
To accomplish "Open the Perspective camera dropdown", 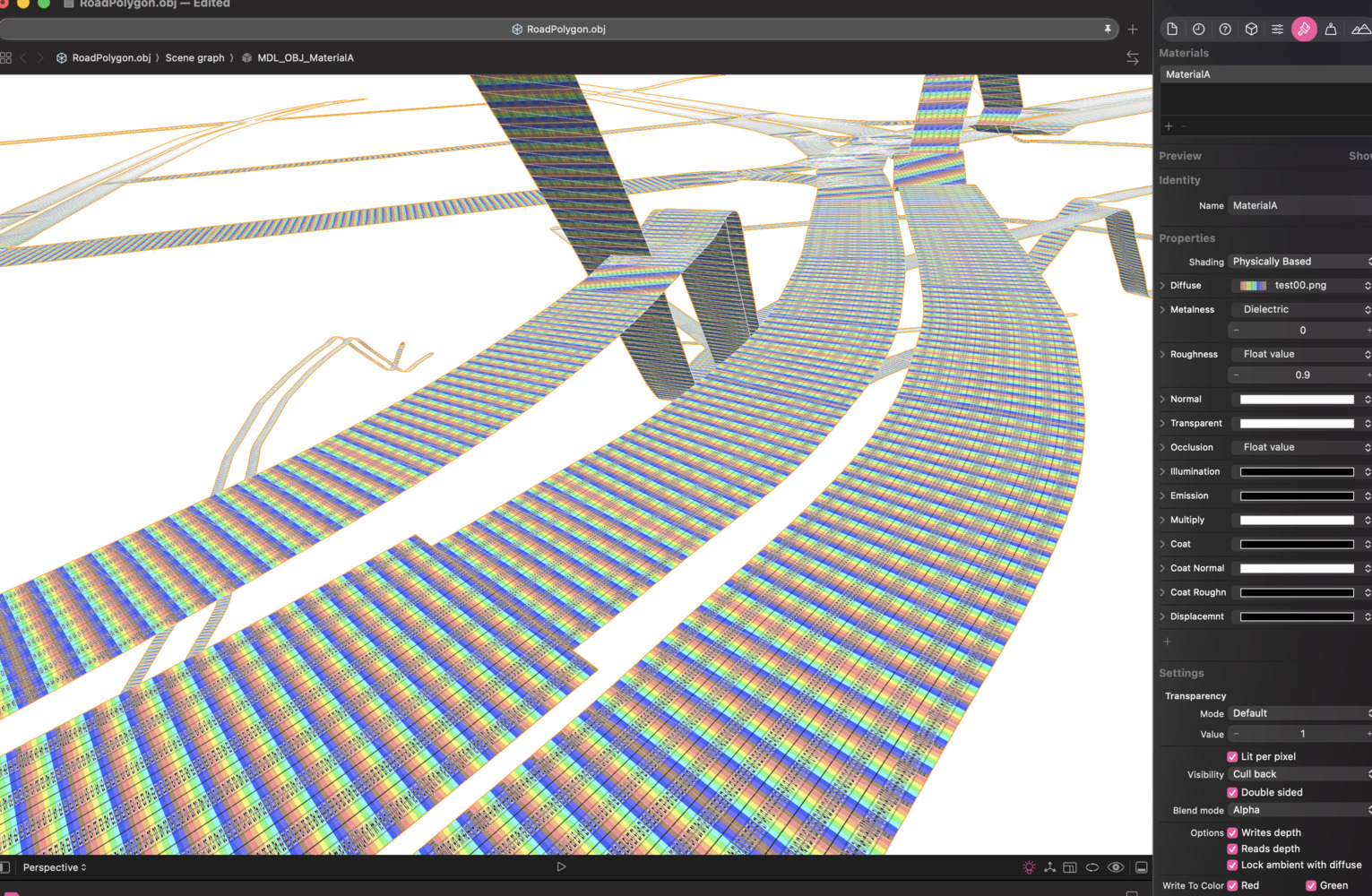I will (55, 867).
